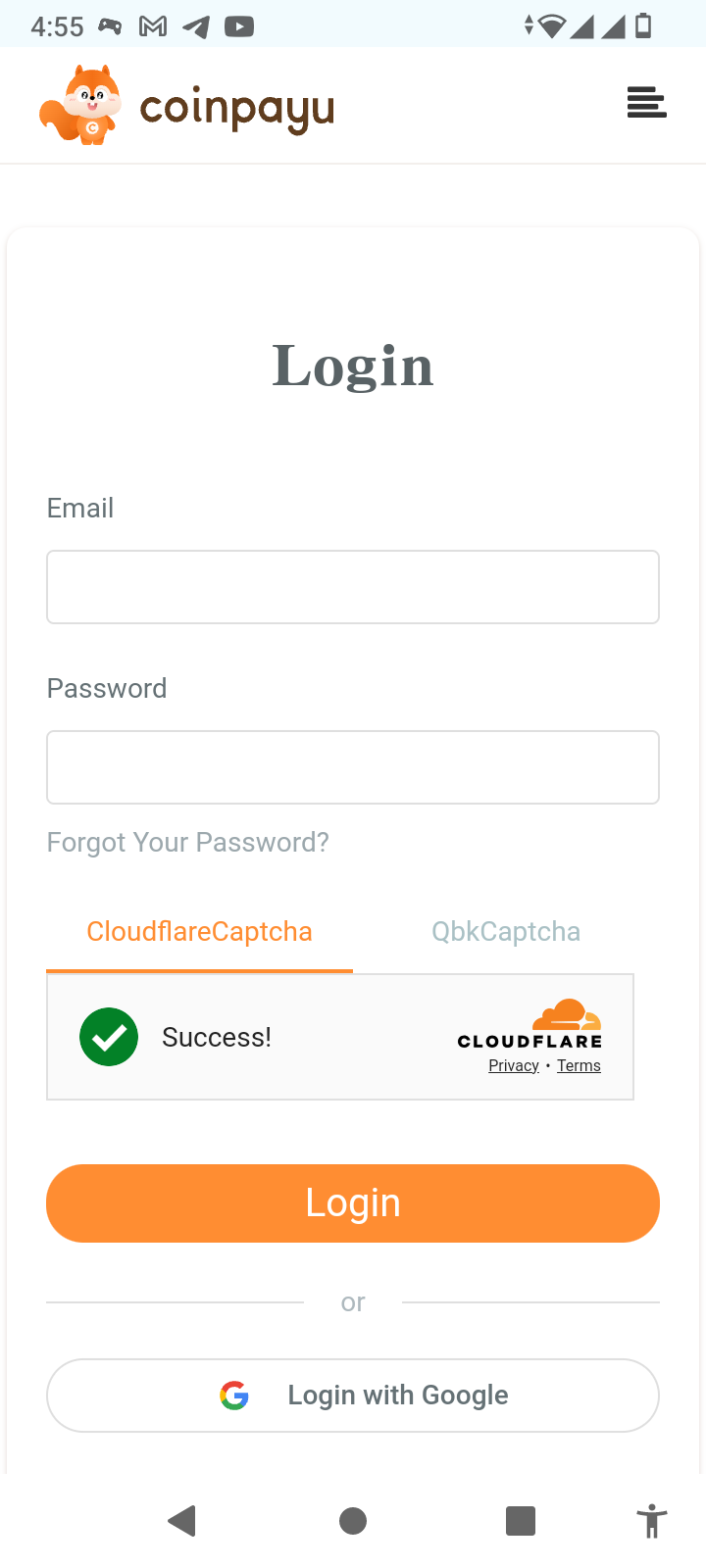Tap the accessibility figure icon
This screenshot has height=1568, width=706.
[x=651, y=1522]
